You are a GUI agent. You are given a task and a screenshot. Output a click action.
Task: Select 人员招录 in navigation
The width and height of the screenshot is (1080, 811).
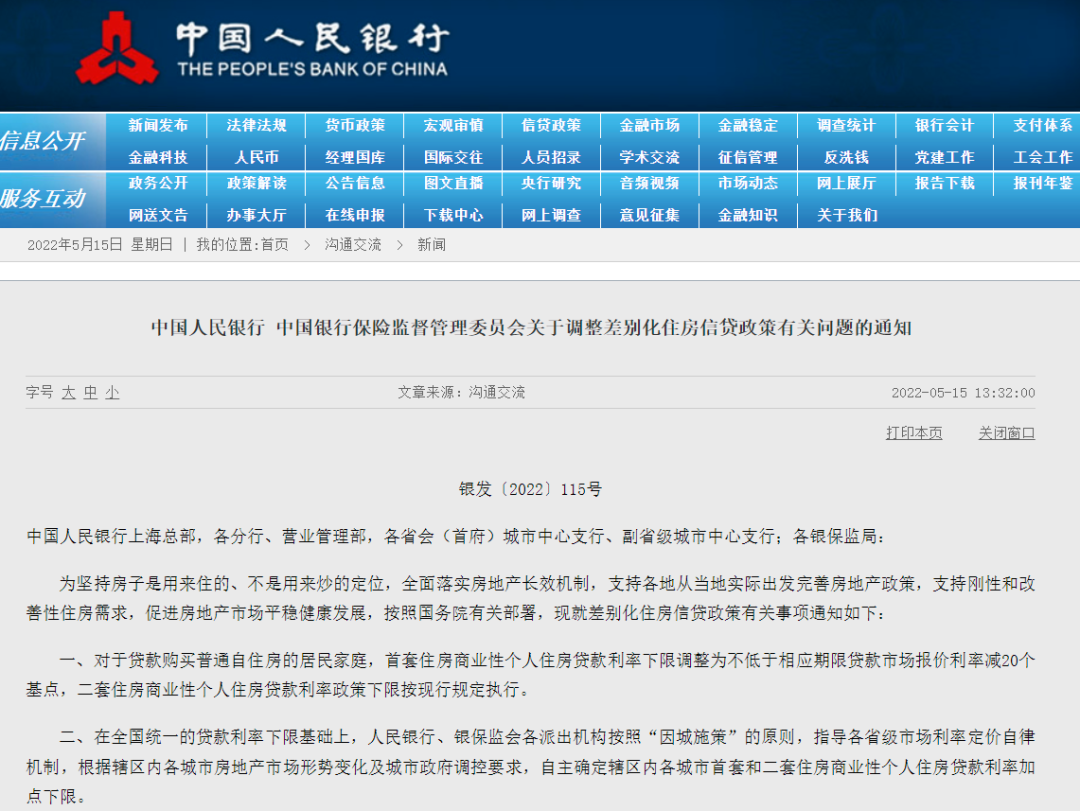click(x=551, y=158)
